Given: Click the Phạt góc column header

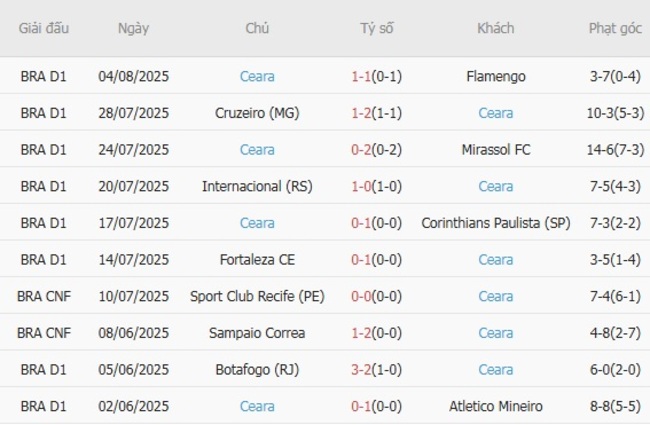Looking at the screenshot, I should [x=615, y=28].
